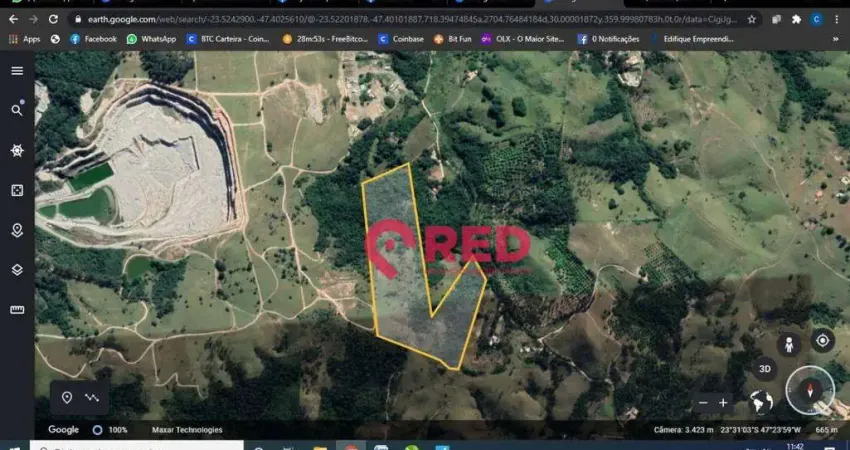Open the 0 Notificações bookmark

[x=608, y=39]
